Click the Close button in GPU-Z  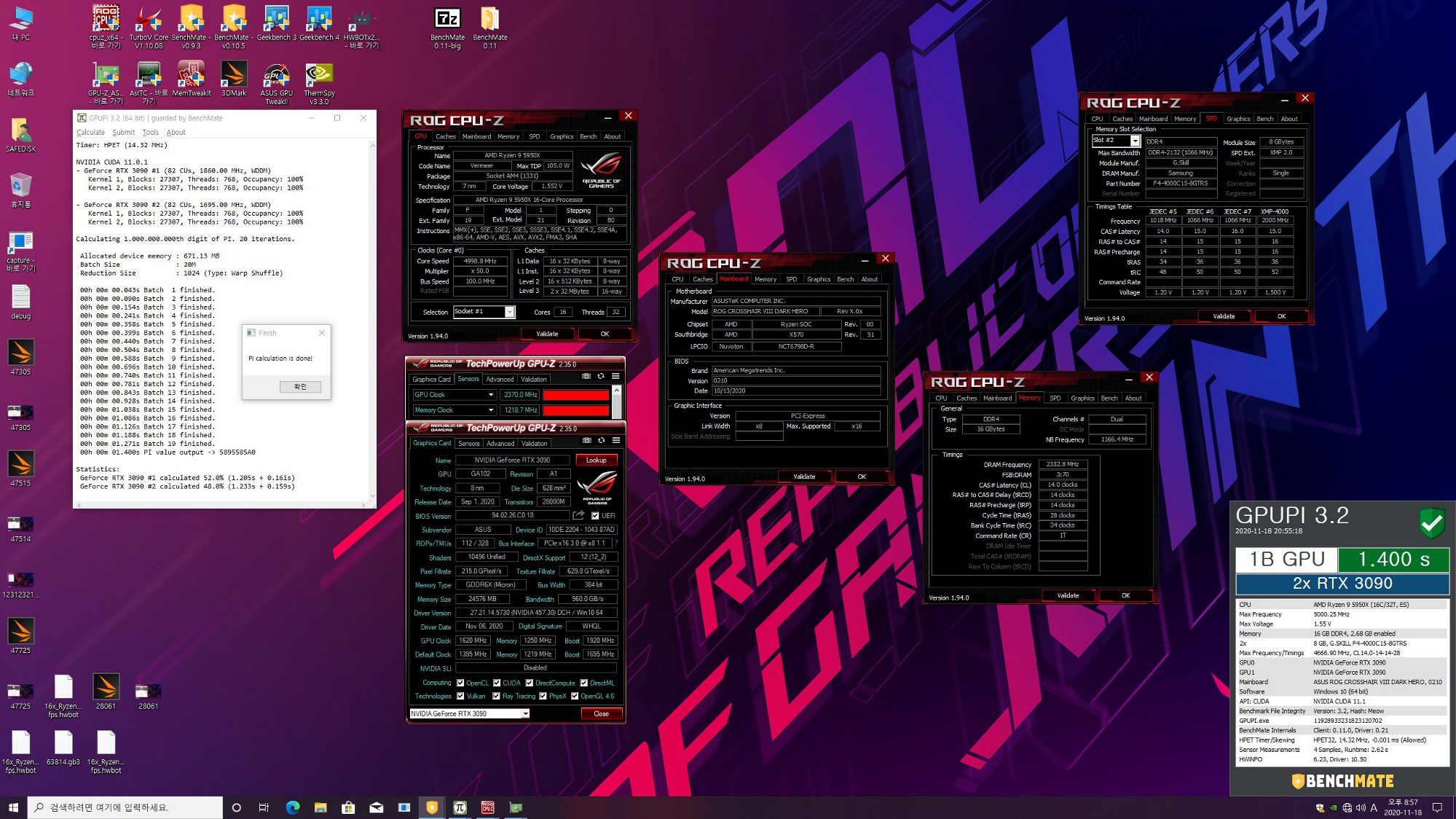click(x=601, y=713)
